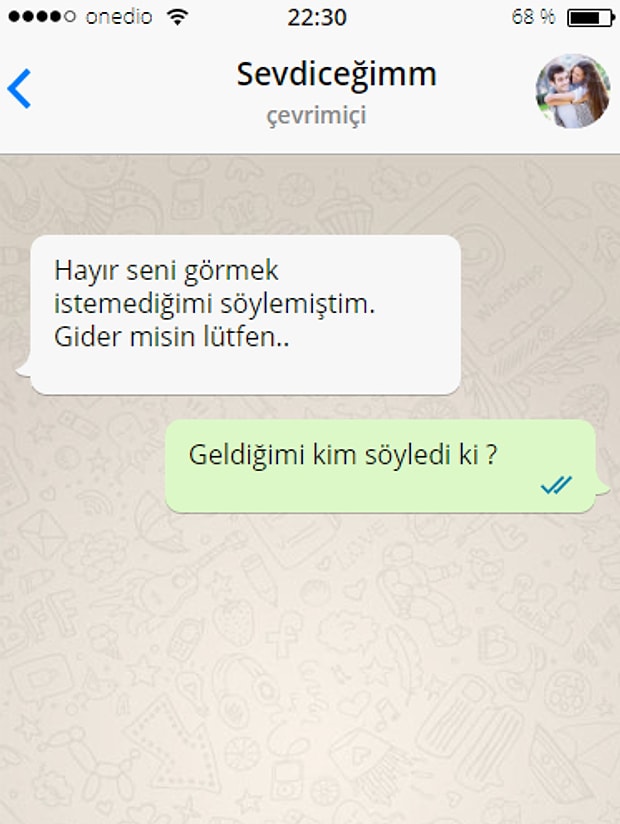620x824 pixels.
Task: Click the Wi-Fi status icon
Action: tap(178, 17)
